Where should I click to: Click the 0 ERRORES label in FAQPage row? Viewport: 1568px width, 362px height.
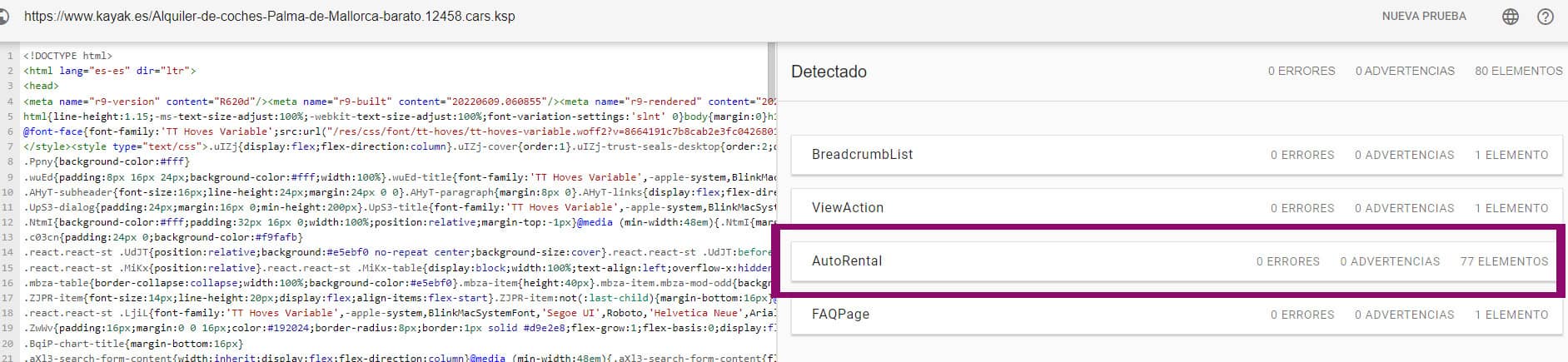coord(1302,315)
